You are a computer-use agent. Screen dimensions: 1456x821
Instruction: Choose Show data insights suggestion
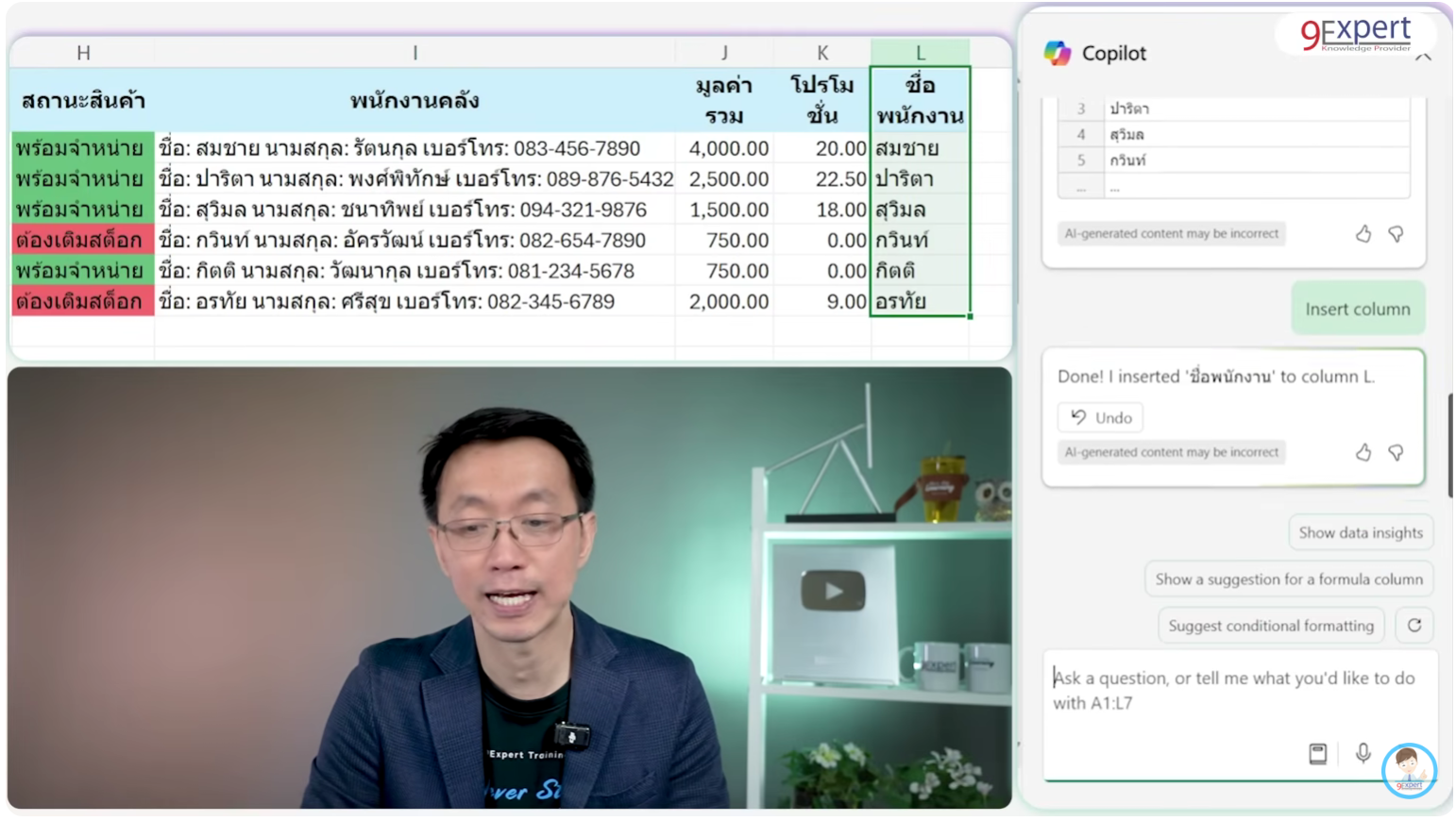click(1360, 533)
